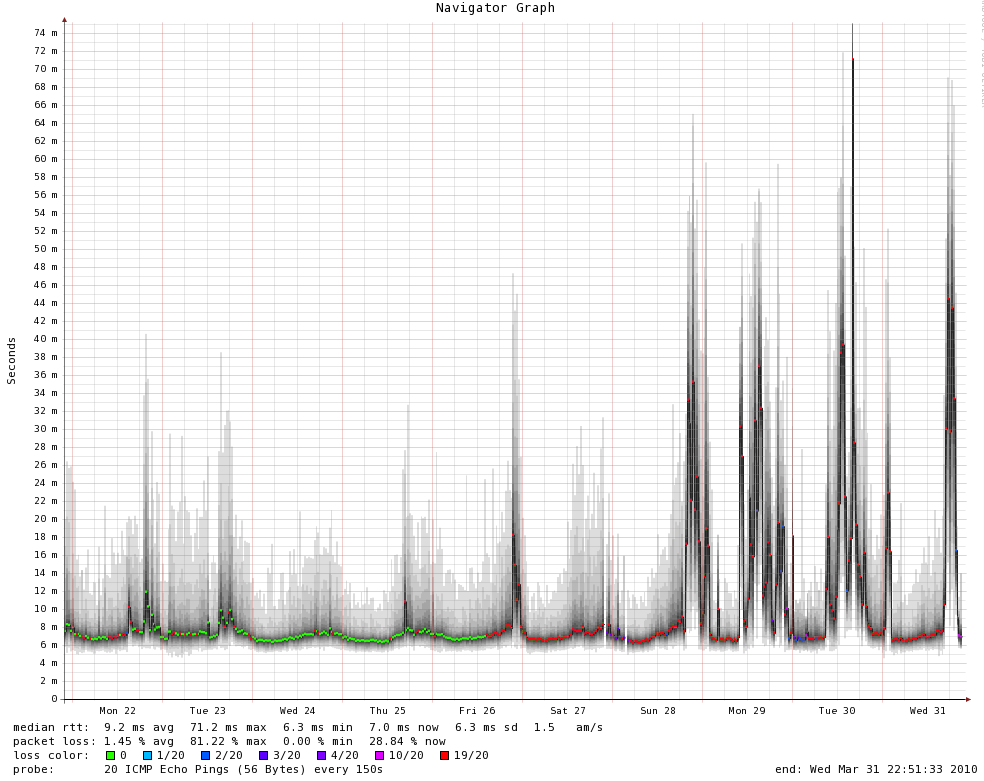Screen dimensions: 984x781
Task: Click the median rtt label
Action: [51, 727]
